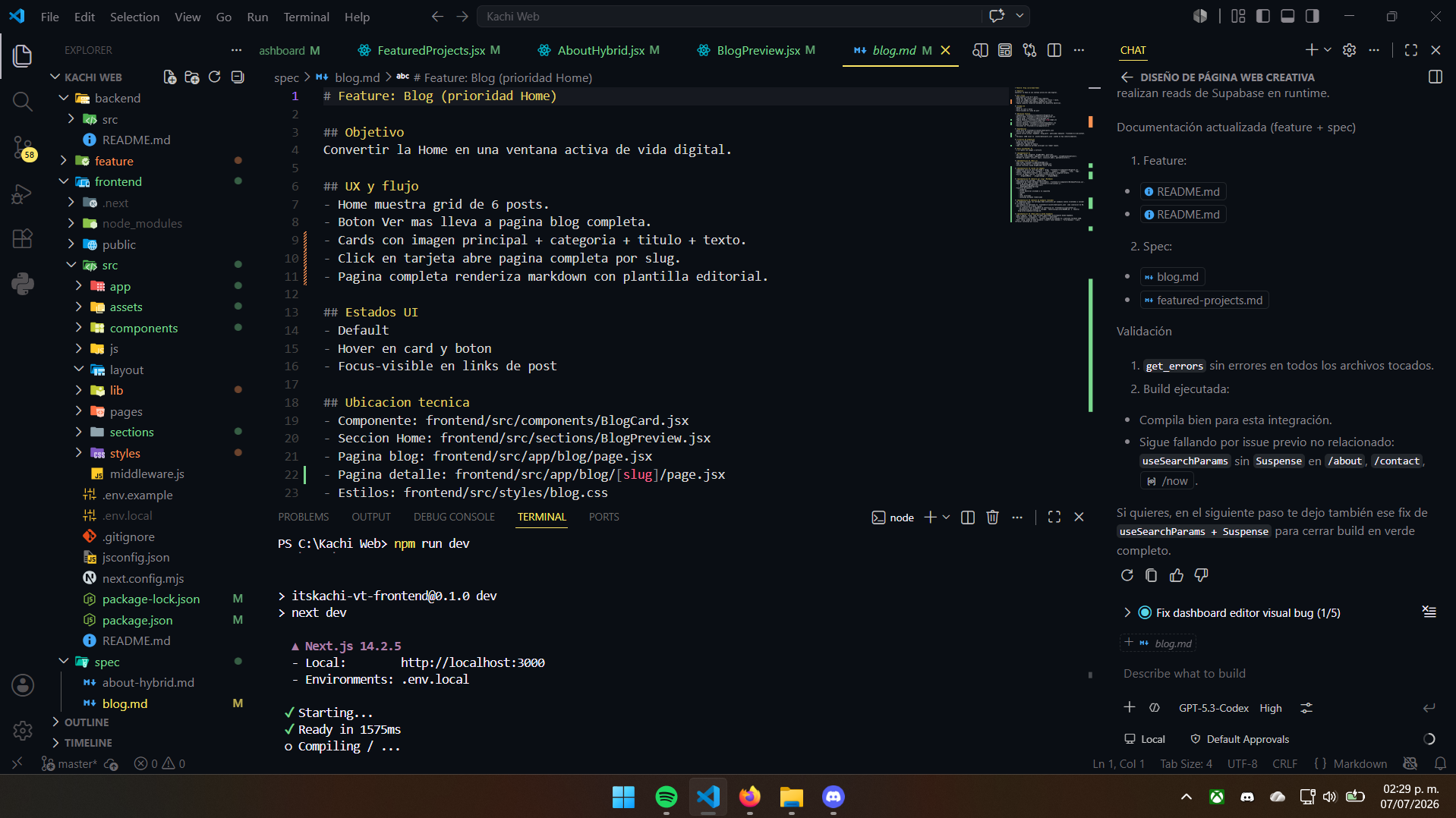Open markdown preview to the side

(x=980, y=50)
